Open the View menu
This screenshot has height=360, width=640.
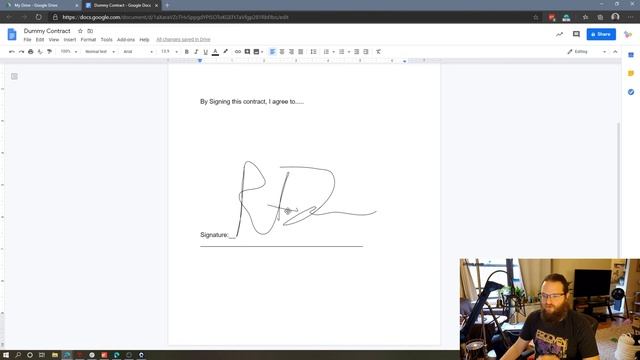(54, 40)
